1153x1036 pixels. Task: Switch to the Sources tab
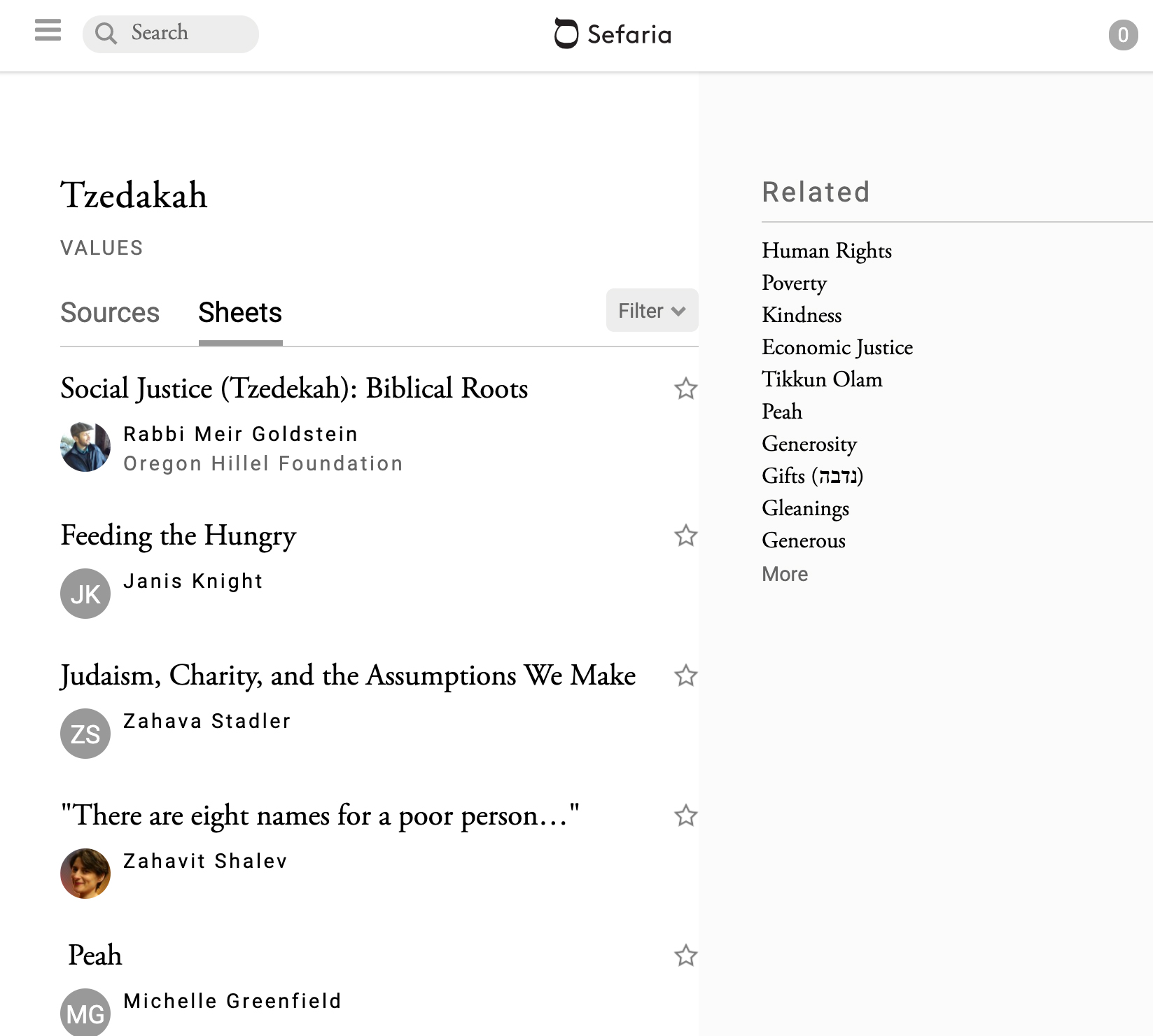tap(110, 313)
